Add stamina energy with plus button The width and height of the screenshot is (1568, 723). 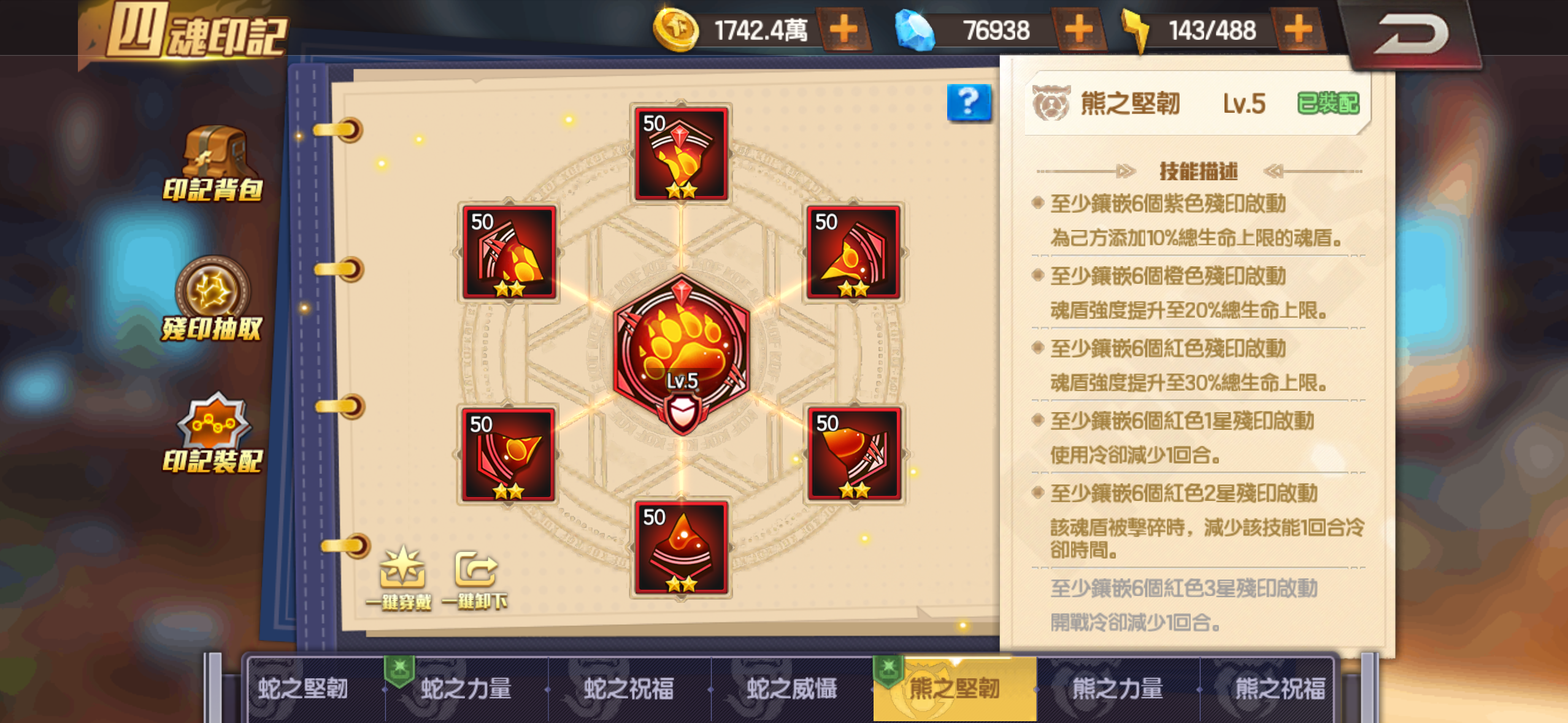click(1299, 29)
